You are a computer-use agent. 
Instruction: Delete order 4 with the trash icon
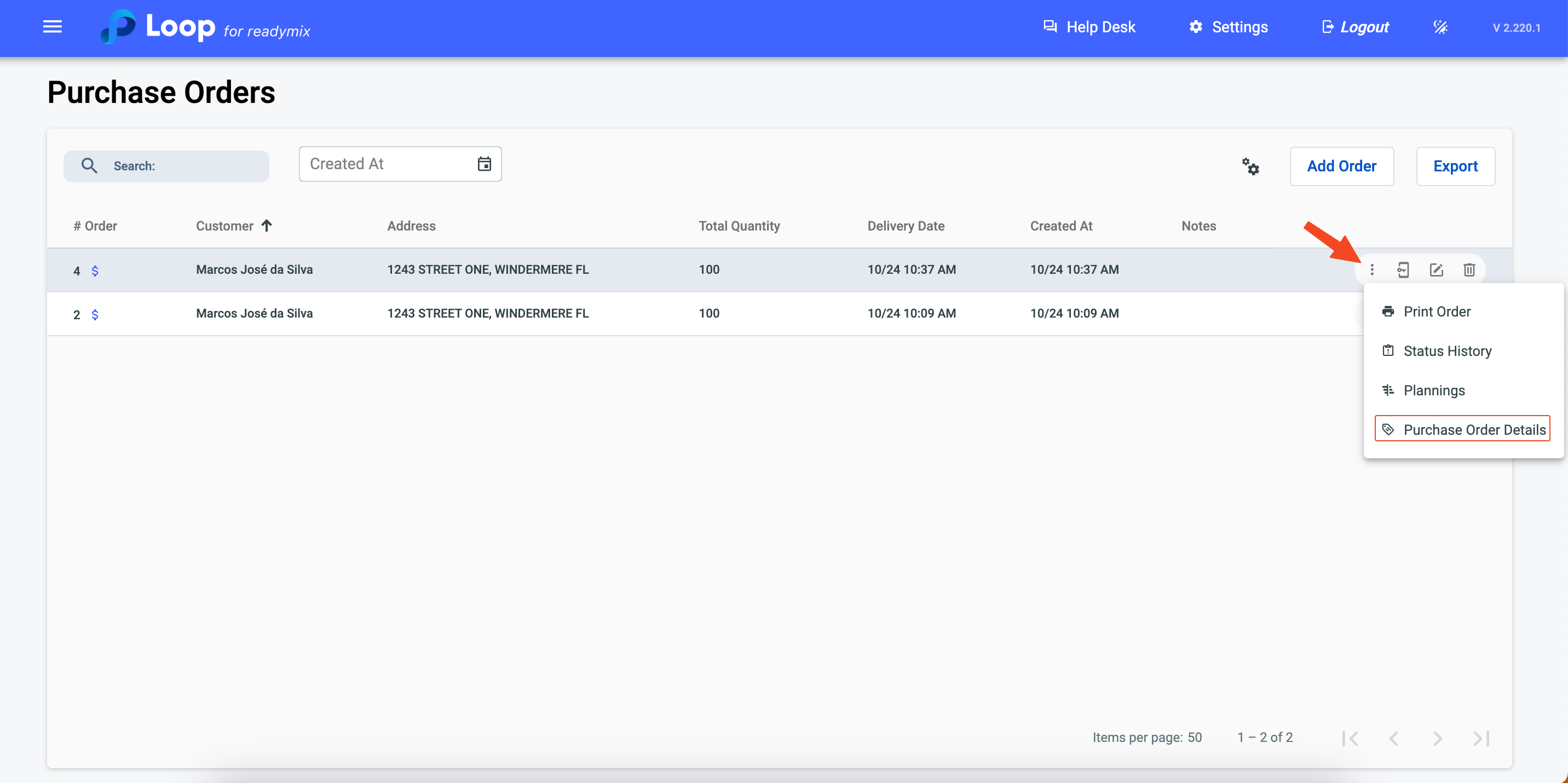1469,270
